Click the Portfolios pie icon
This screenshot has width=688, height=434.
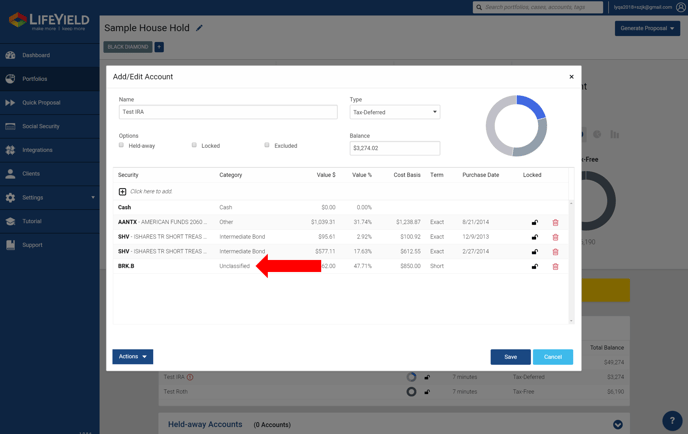[x=10, y=79]
